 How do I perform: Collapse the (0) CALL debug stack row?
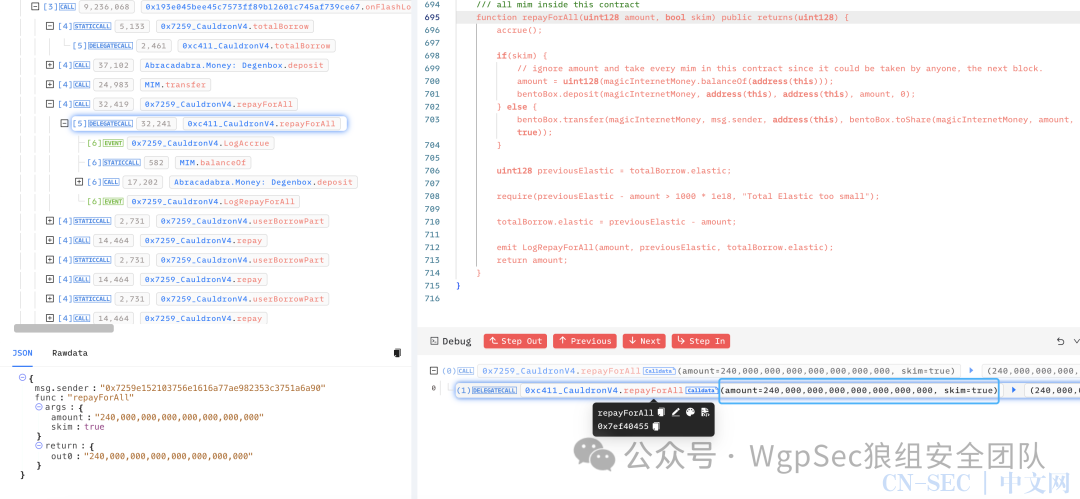pos(434,371)
